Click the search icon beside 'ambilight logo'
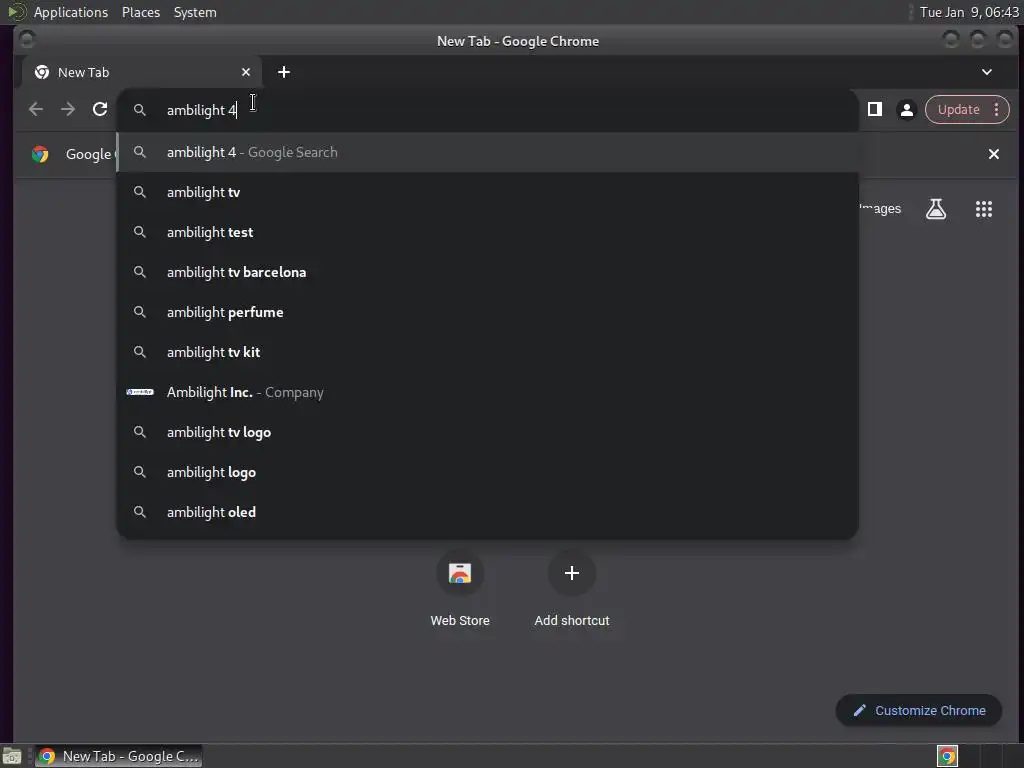This screenshot has height=768, width=1024. (x=140, y=472)
